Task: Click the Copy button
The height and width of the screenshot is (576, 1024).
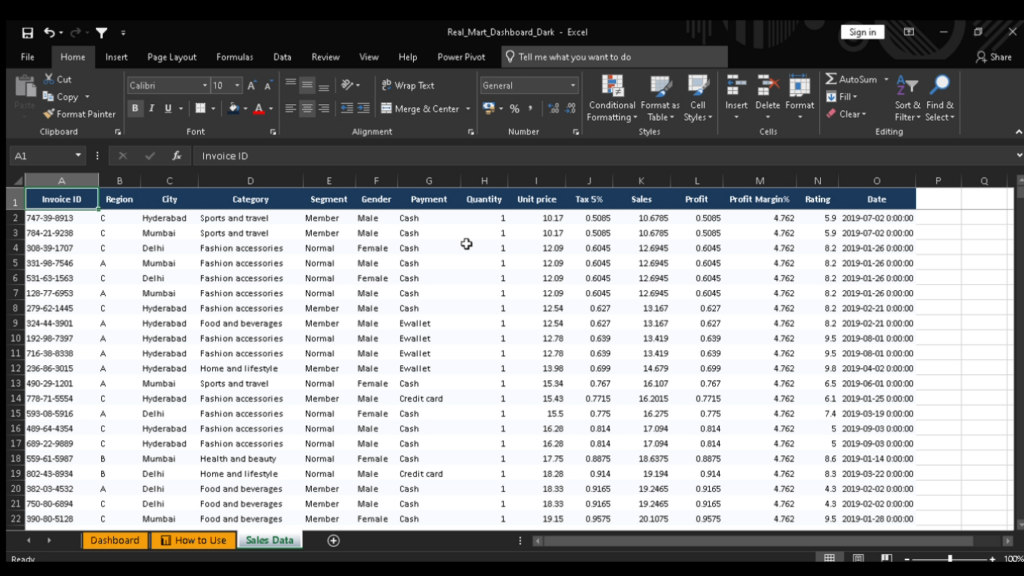Action: pyautogui.click(x=61, y=97)
